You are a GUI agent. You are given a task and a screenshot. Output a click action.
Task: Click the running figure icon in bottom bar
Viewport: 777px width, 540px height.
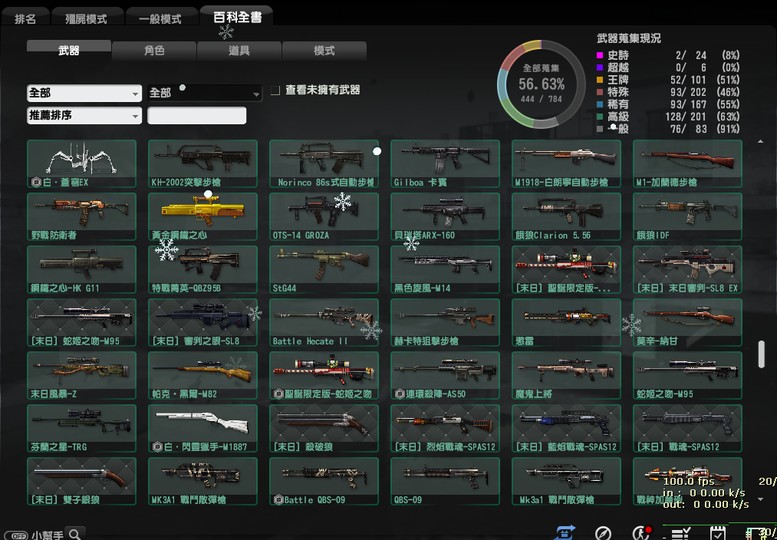pos(640,532)
